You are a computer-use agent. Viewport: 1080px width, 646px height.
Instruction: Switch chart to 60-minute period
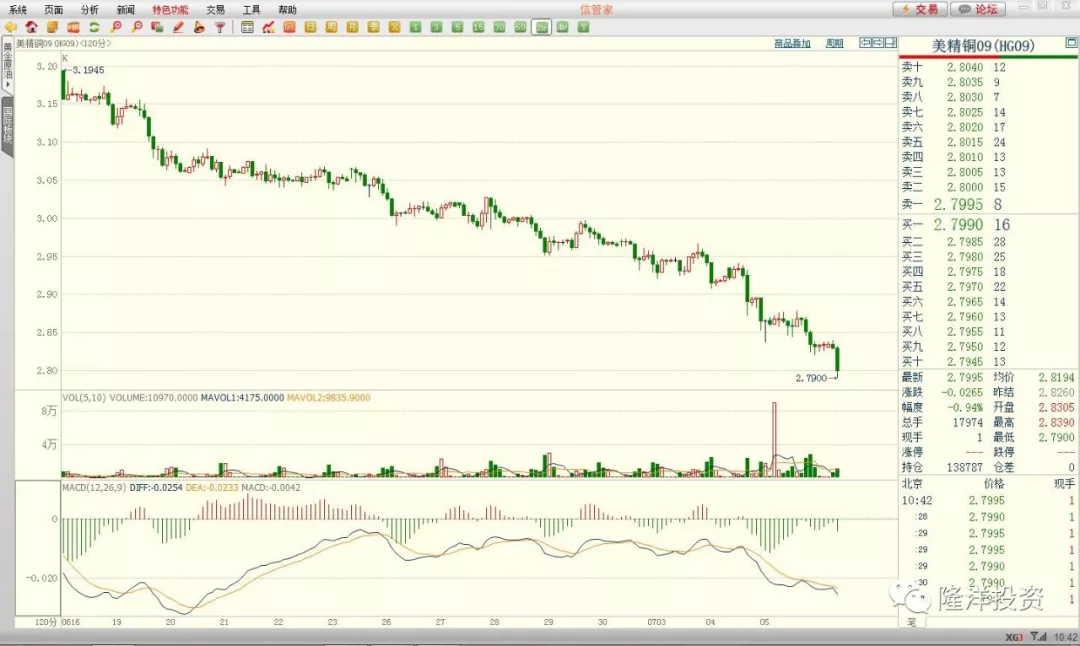(521, 27)
